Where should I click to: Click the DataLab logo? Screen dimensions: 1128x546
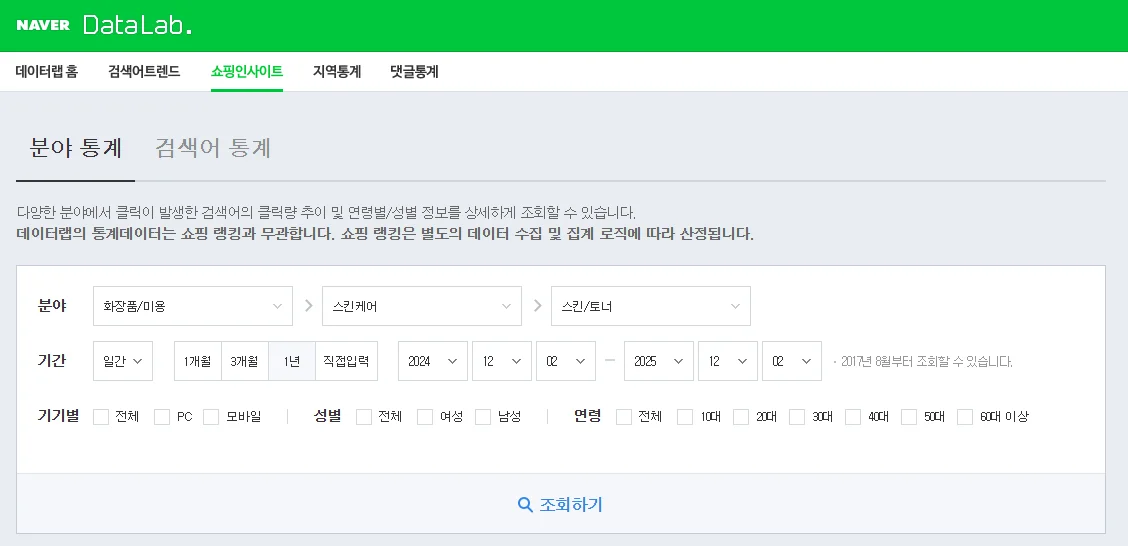137,25
